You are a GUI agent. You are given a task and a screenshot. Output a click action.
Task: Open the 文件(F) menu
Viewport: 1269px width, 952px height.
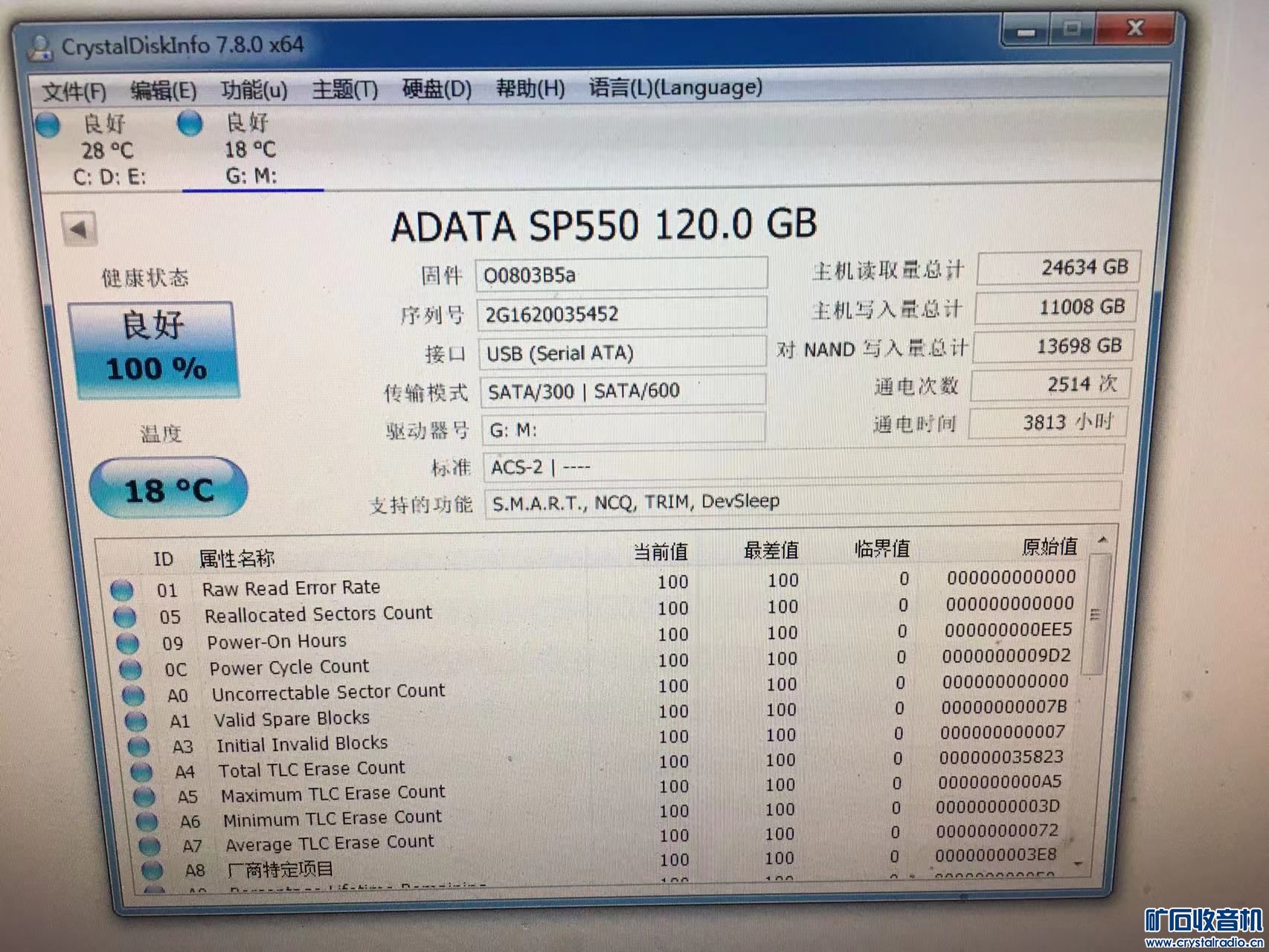(74, 91)
